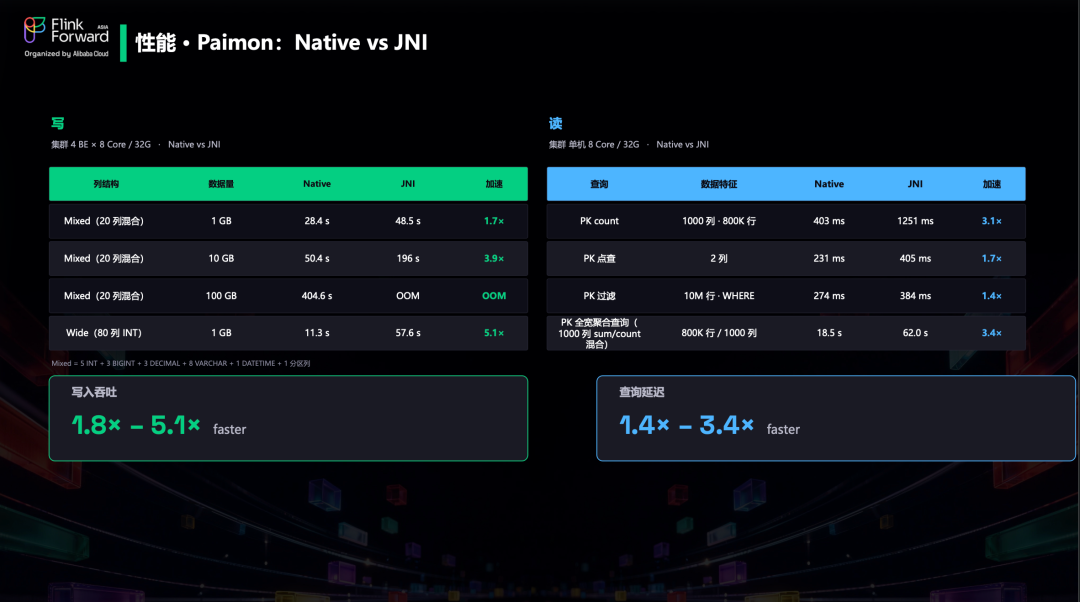
Task: Click the green '1.7×' speedup cell
Action: (494, 221)
